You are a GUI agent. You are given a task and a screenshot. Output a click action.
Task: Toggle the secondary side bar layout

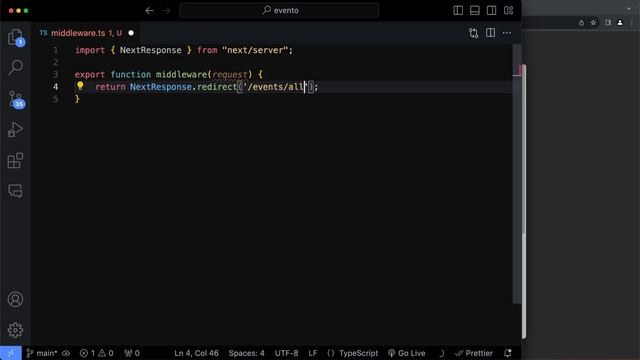click(491, 11)
